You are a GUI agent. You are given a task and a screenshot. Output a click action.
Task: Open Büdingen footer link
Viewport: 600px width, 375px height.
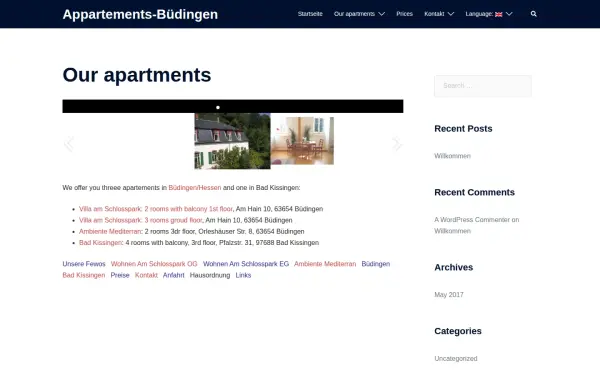pos(376,264)
